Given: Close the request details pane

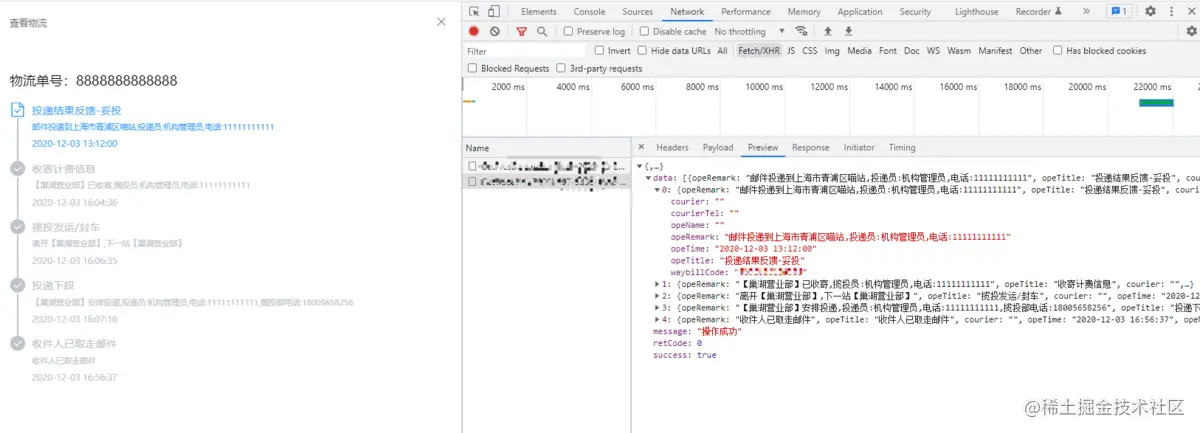Looking at the screenshot, I should pyautogui.click(x=641, y=147).
